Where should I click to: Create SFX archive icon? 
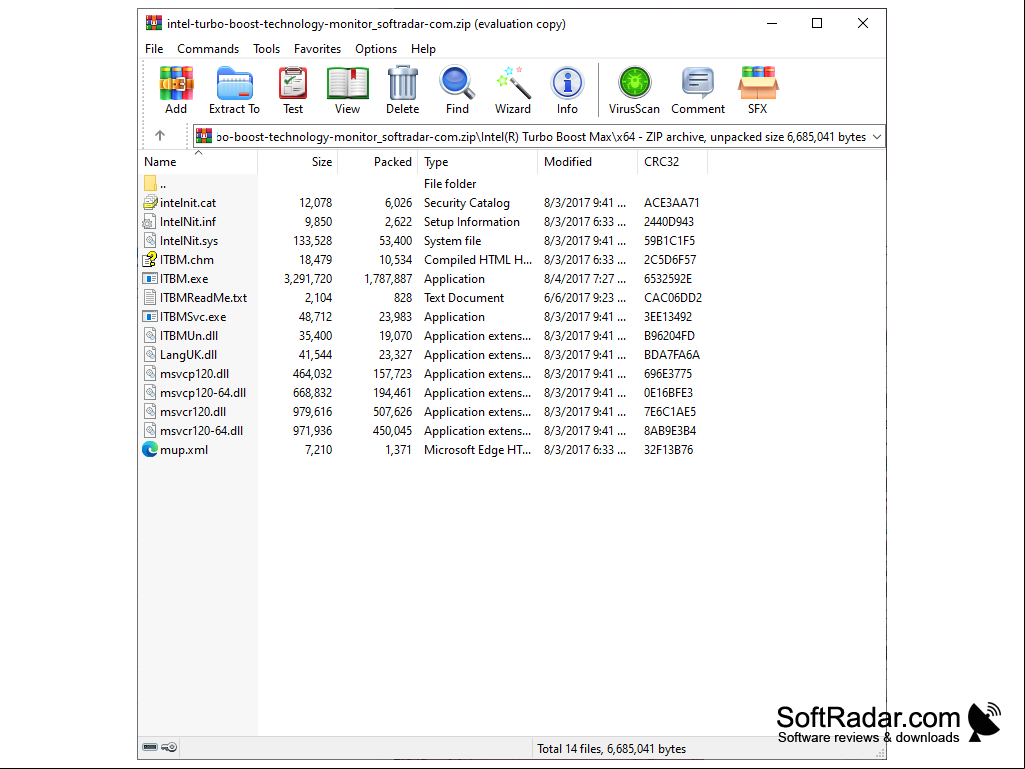coord(758,83)
